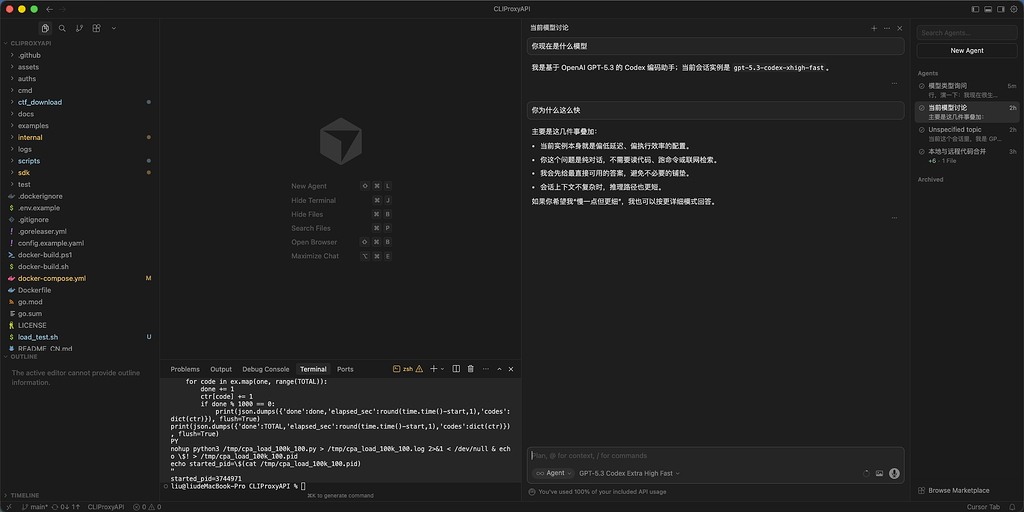Synchronize changes in status bar
Viewport: 1024px width, 512px height.
click(68, 507)
